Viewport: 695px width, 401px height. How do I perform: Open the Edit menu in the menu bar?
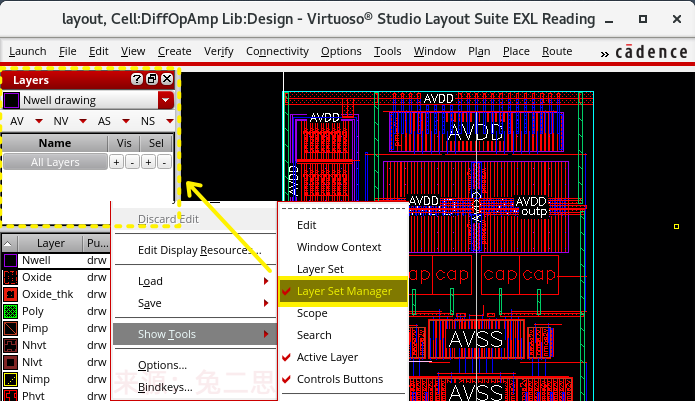[x=98, y=51]
